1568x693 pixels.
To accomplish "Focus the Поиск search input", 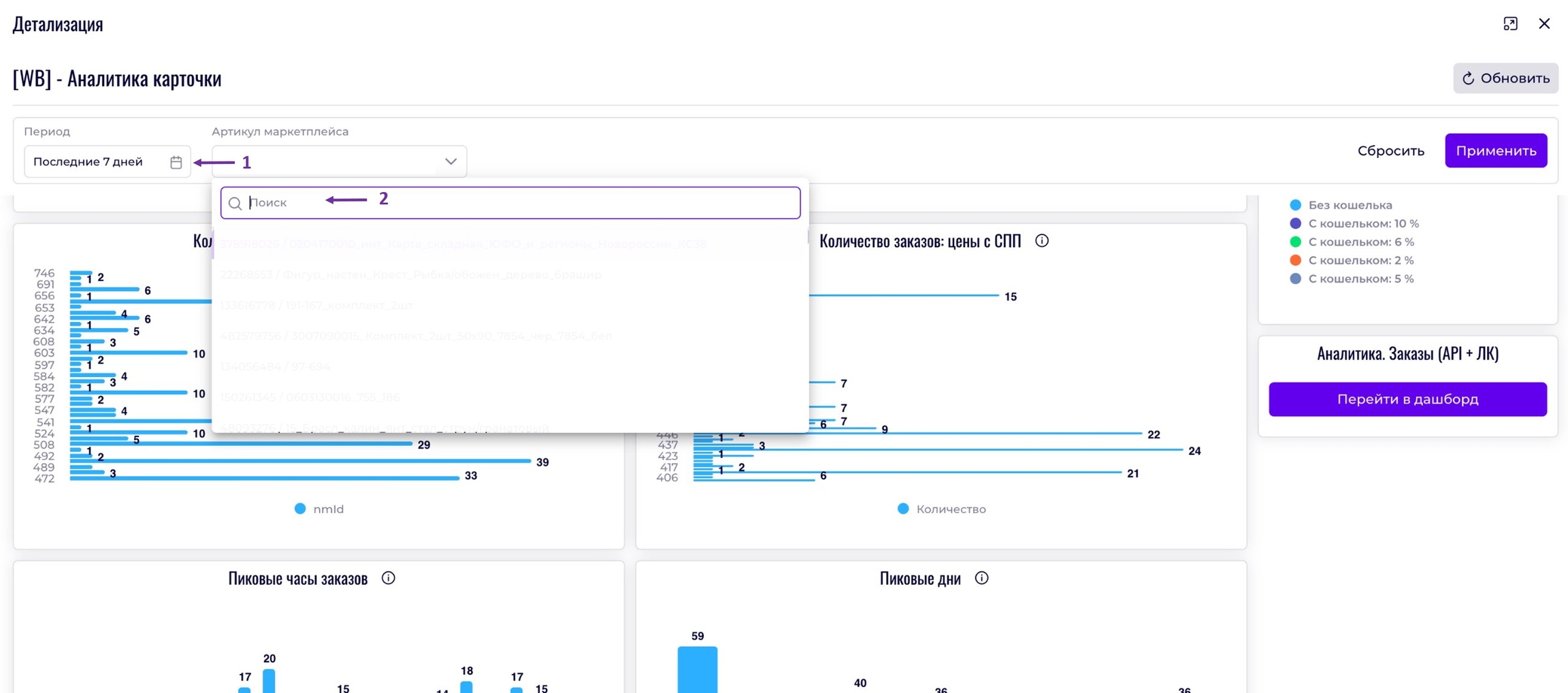I will coord(517,203).
